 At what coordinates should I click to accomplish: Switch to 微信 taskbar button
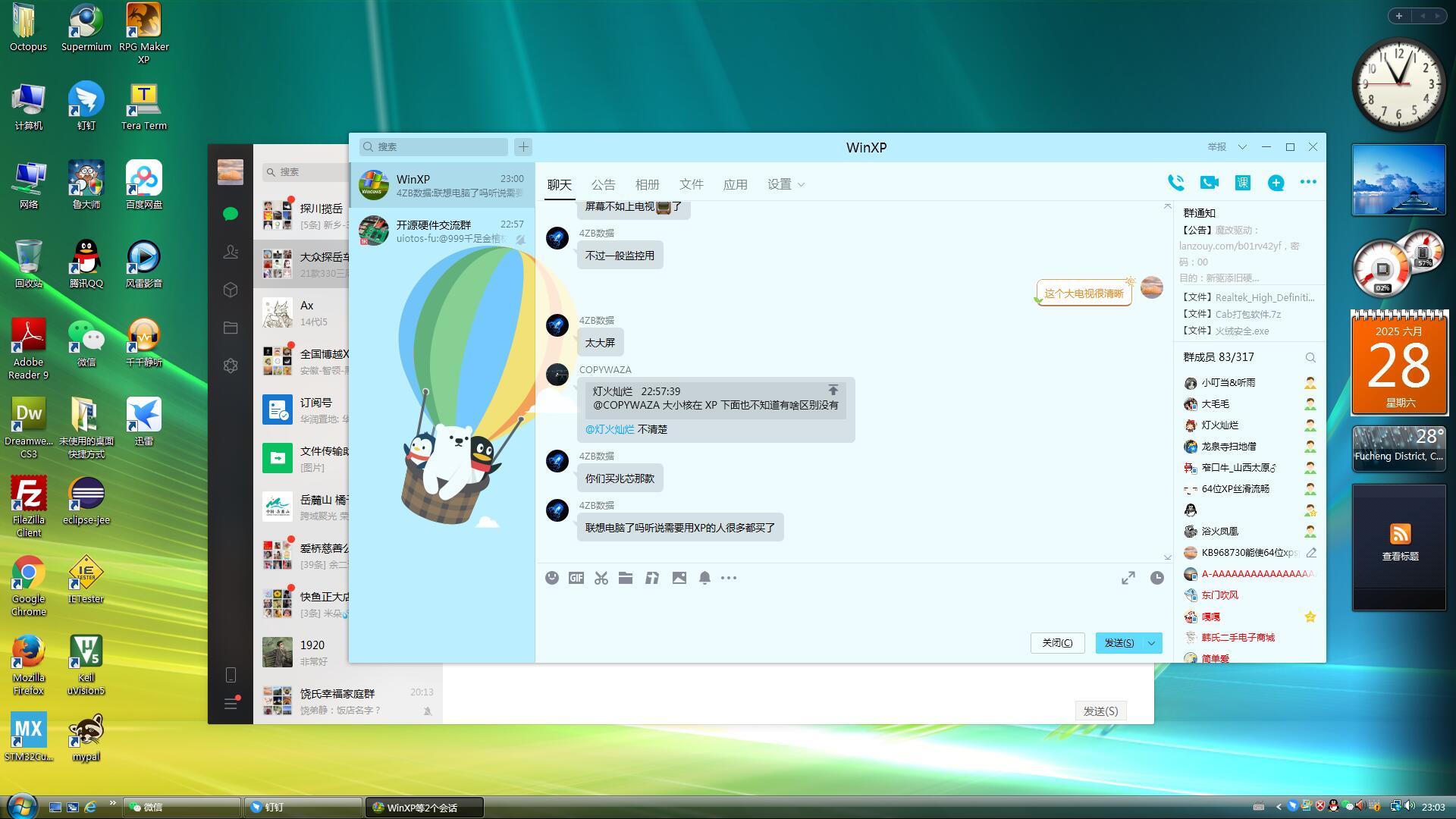point(182,808)
